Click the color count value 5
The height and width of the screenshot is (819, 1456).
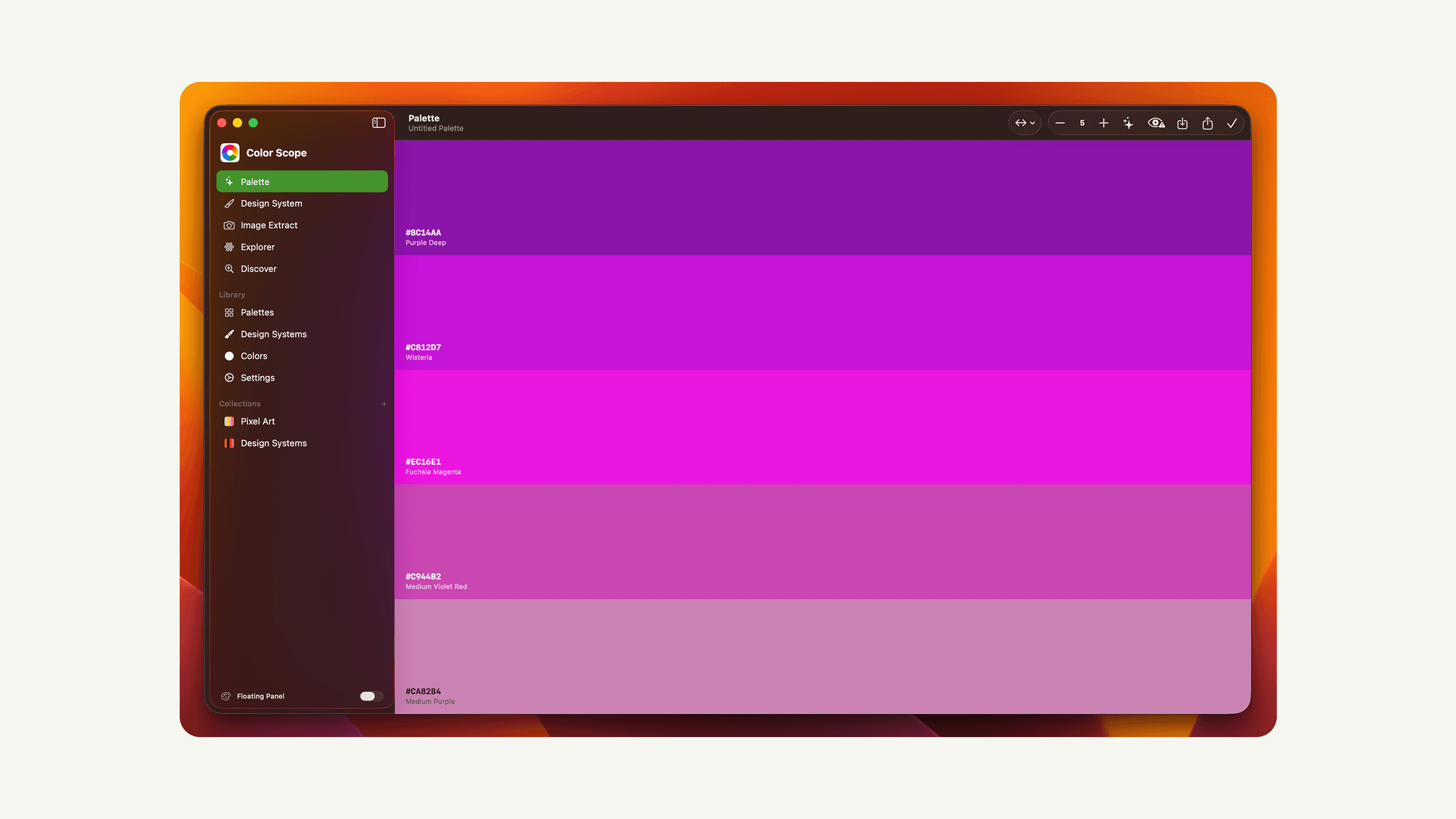[x=1082, y=123]
